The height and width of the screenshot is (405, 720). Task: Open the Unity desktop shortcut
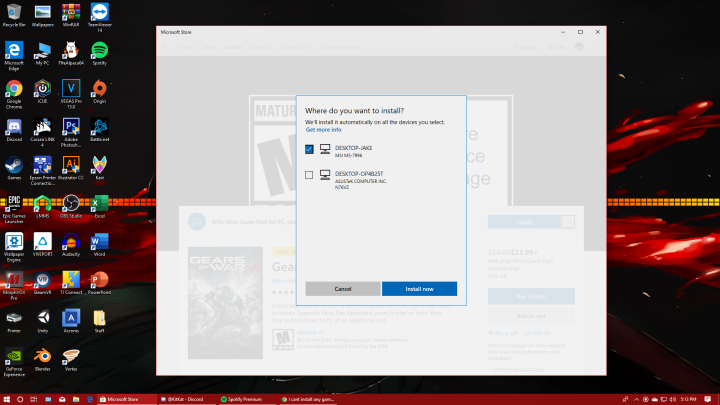pyautogui.click(x=43, y=318)
